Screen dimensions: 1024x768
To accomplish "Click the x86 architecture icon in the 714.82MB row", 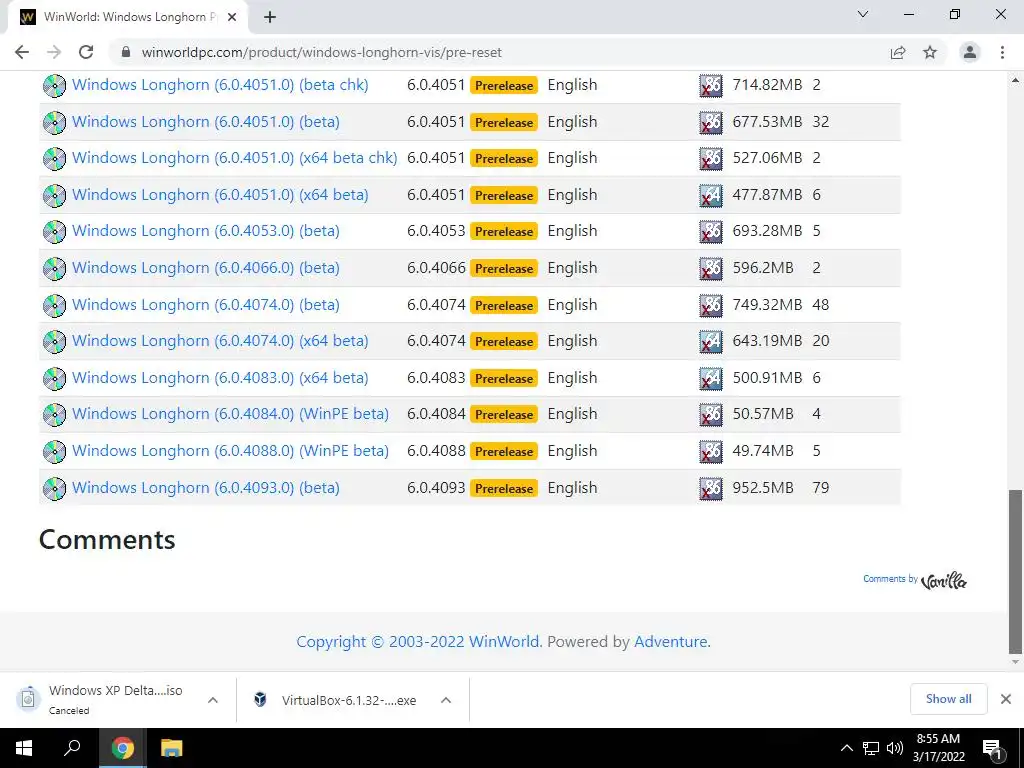I will click(x=711, y=86).
